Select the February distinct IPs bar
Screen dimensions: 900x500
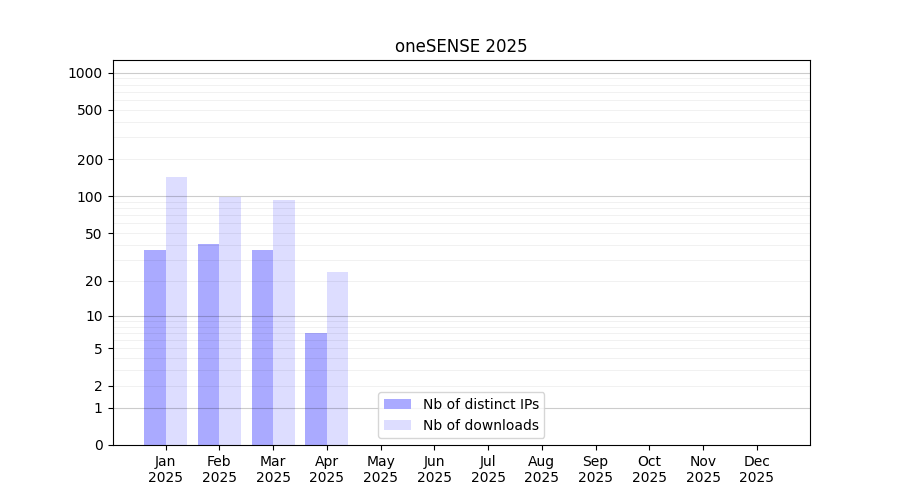pos(208,344)
